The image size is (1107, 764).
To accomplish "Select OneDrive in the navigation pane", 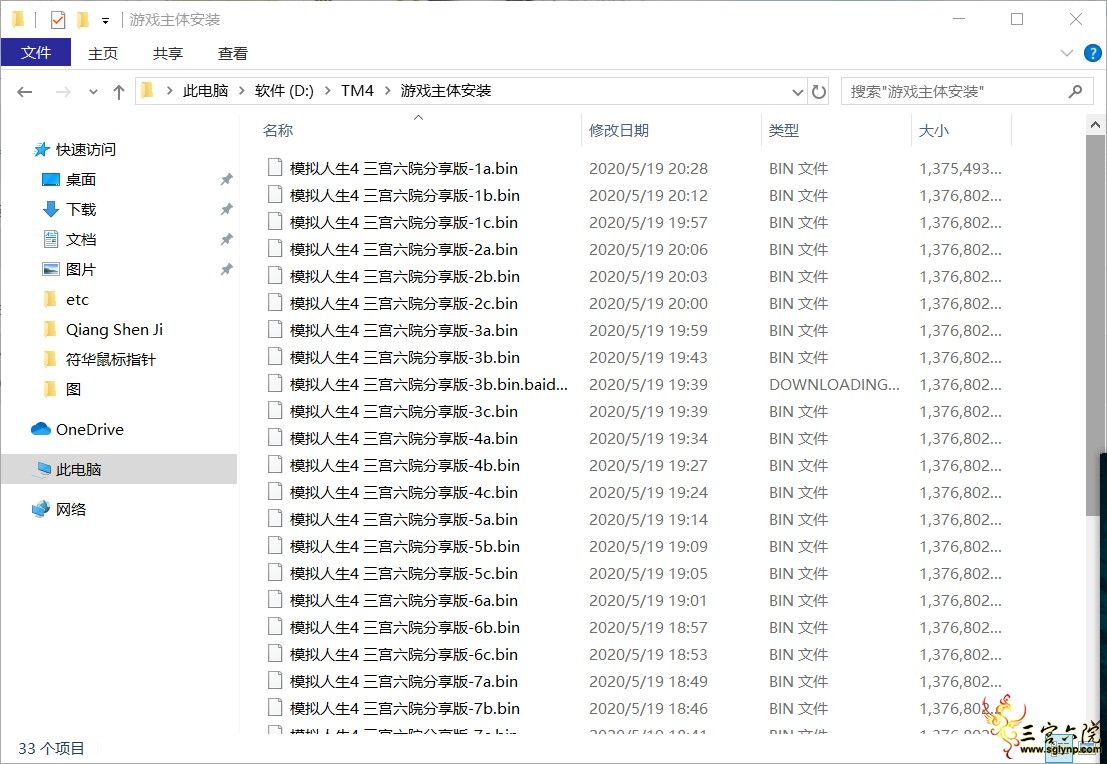I will pos(90,429).
